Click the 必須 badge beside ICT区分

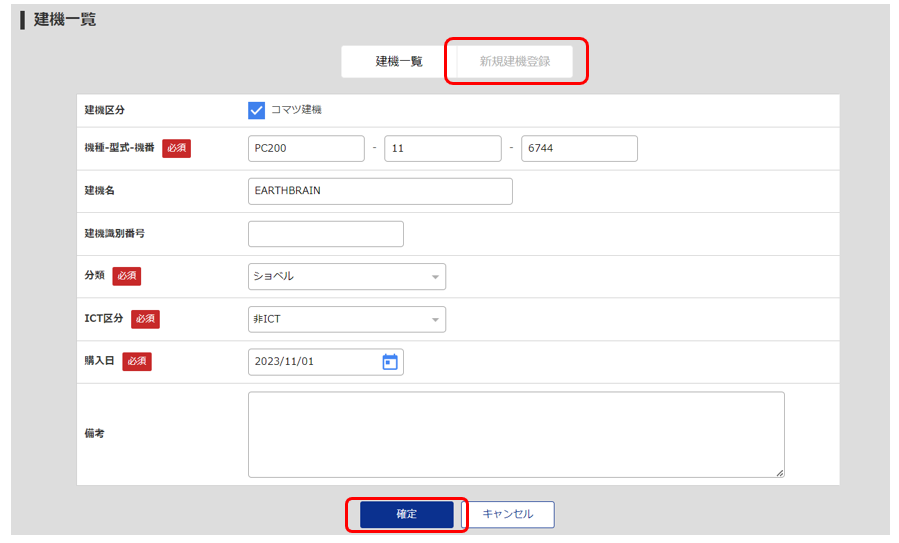click(x=146, y=319)
